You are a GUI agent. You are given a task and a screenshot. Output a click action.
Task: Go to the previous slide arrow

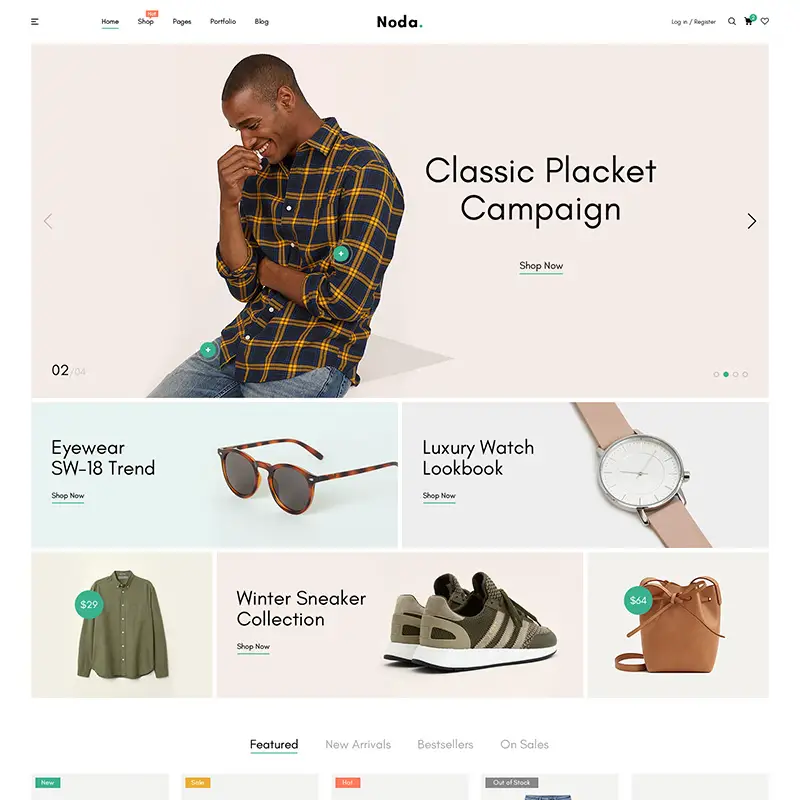tap(48, 221)
